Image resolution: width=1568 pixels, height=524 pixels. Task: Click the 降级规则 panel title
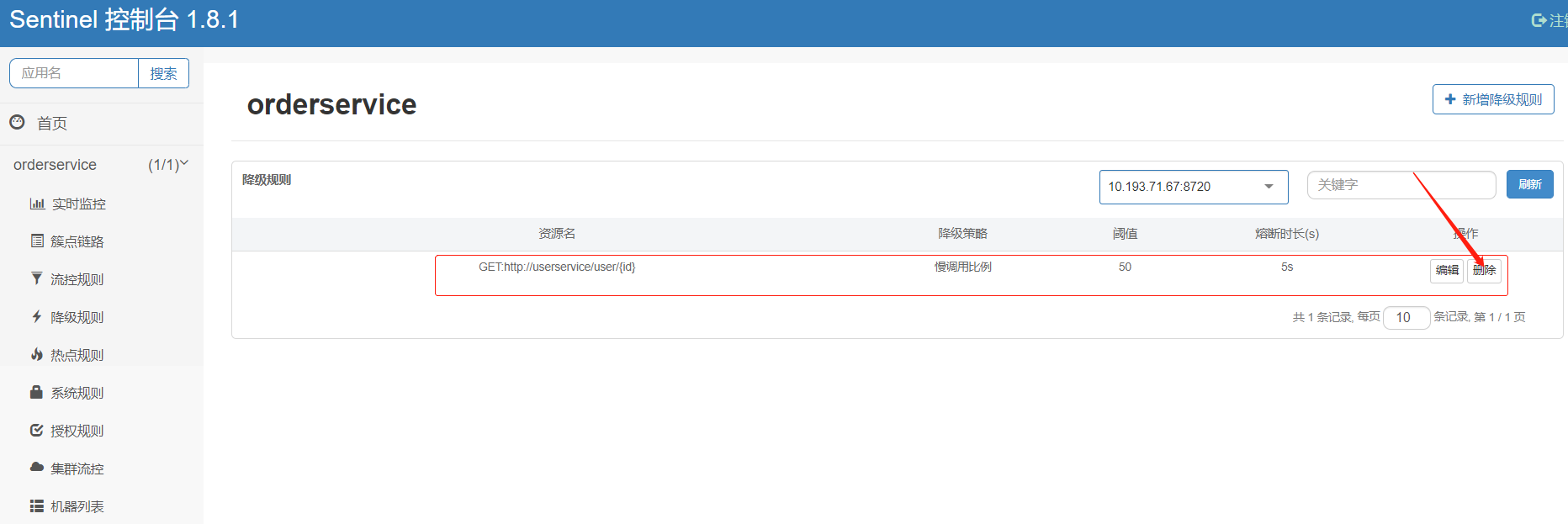pyautogui.click(x=267, y=180)
